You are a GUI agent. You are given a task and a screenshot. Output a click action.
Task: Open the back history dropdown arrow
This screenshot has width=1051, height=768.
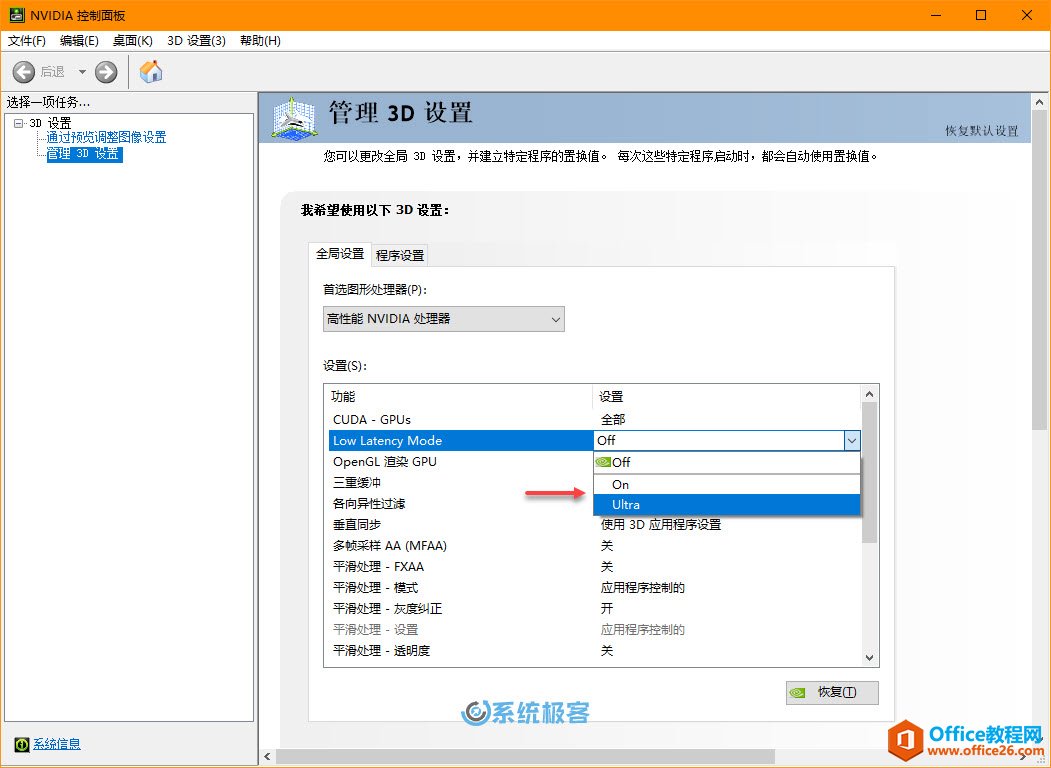(82, 72)
